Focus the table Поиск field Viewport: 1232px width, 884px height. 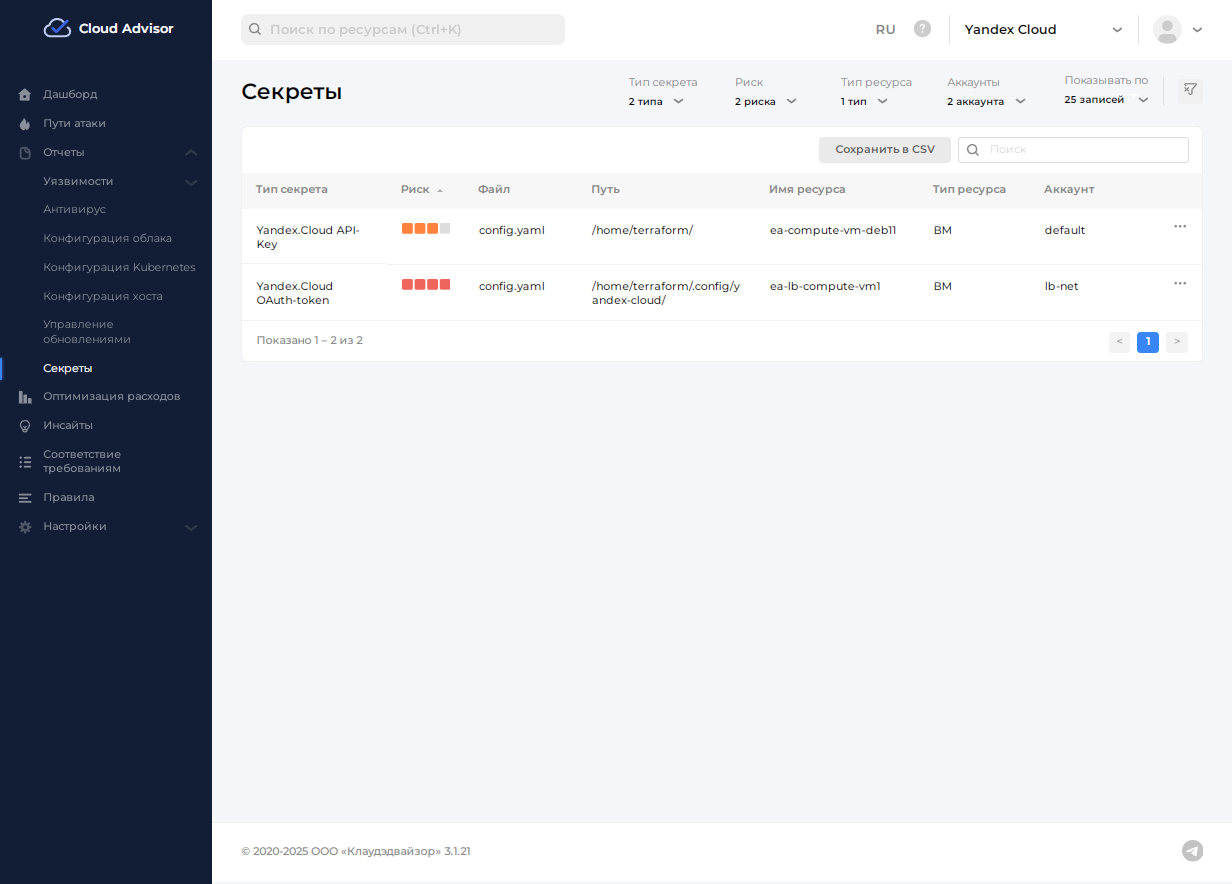pyautogui.click(x=1073, y=150)
